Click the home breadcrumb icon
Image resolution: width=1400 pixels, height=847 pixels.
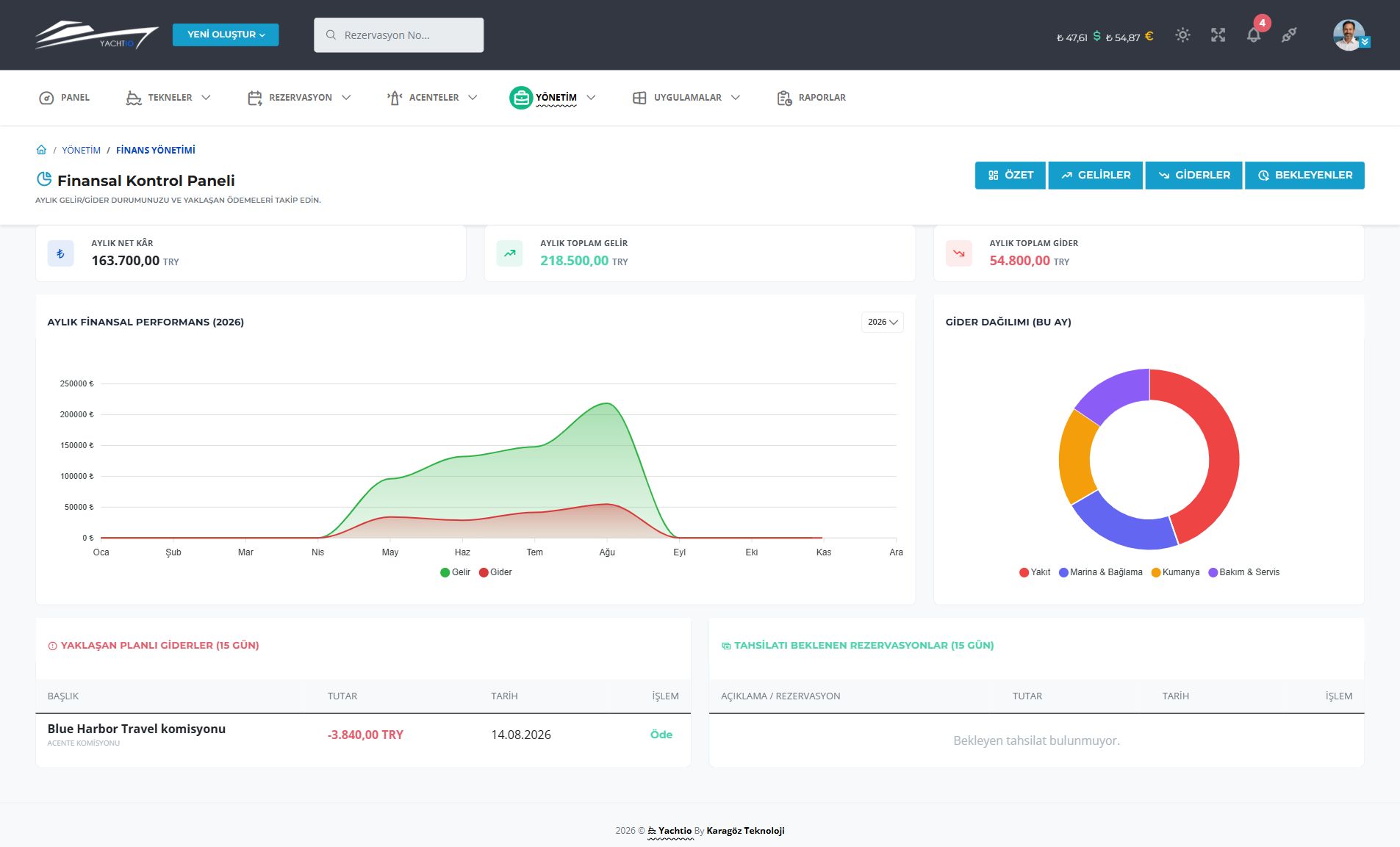point(41,150)
